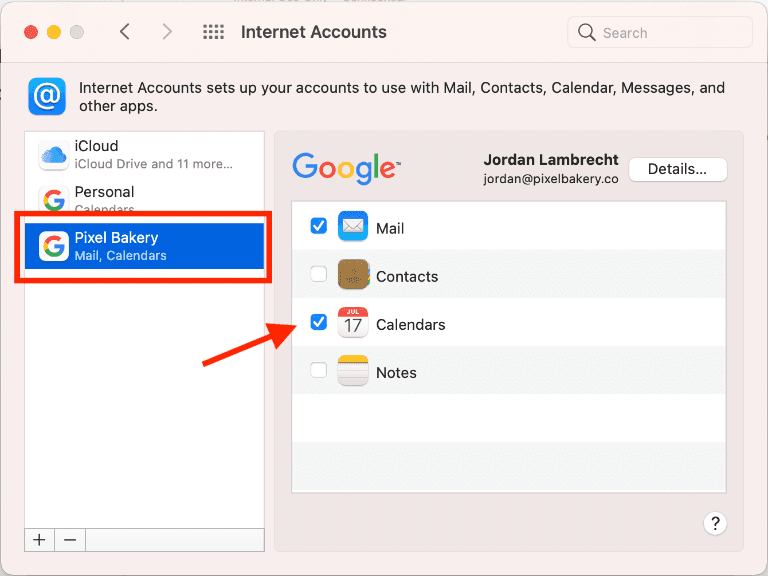Click the Calendar app icon
This screenshot has height=578, width=768.
click(353, 322)
